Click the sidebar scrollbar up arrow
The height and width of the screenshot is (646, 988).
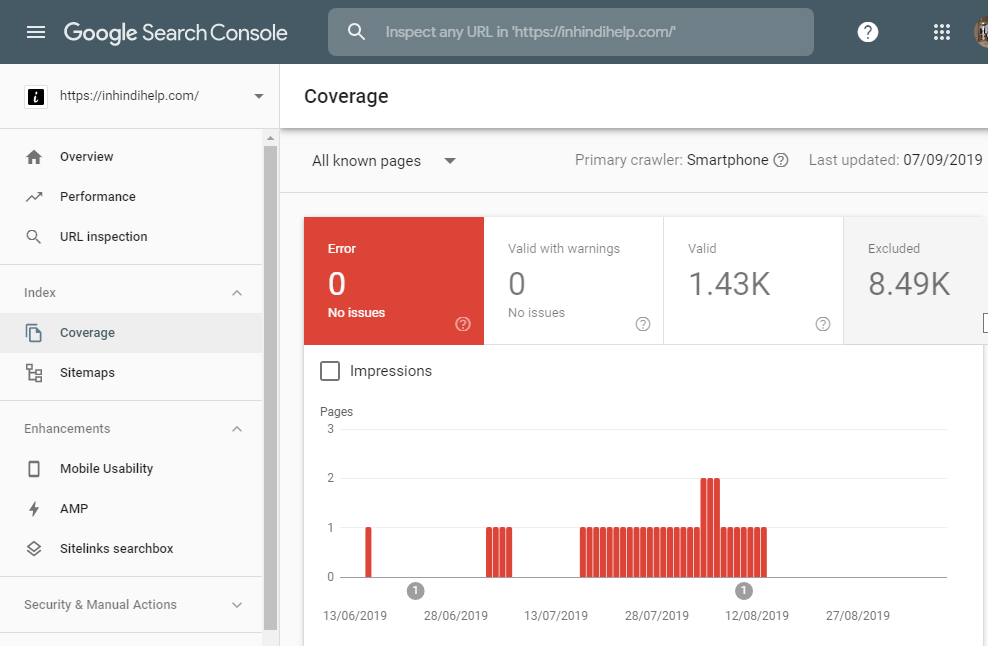[270, 138]
